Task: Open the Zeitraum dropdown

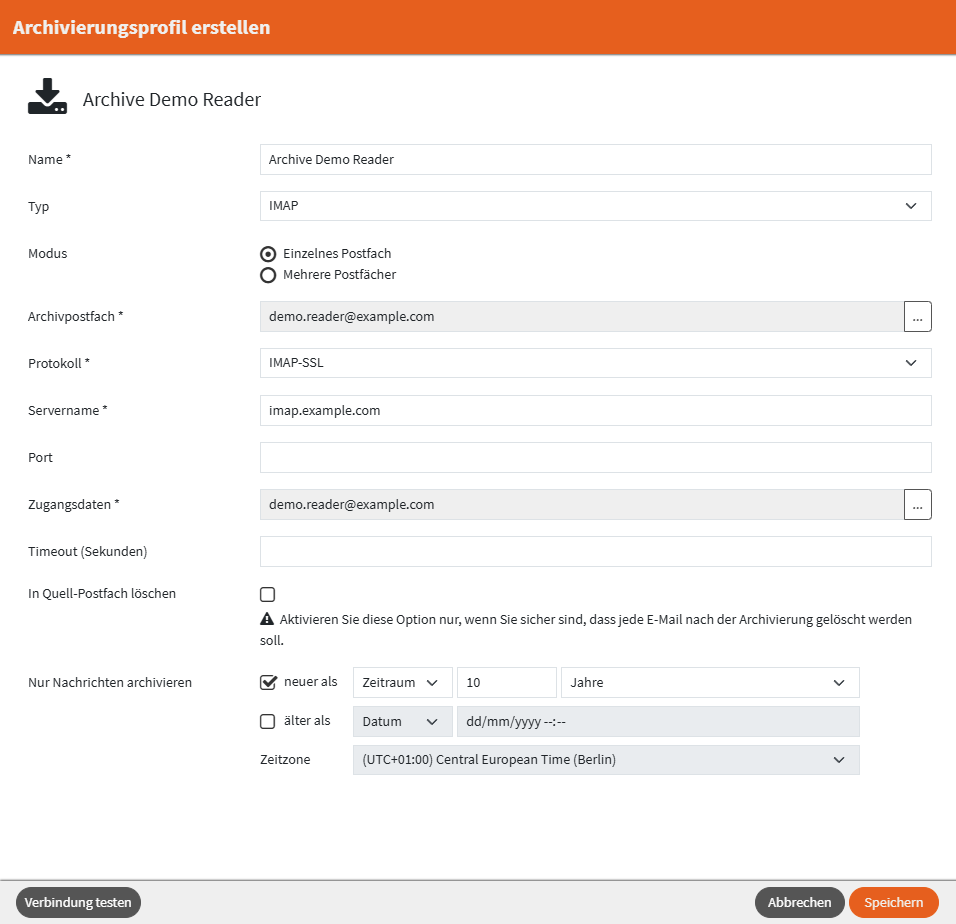Action: pos(402,683)
